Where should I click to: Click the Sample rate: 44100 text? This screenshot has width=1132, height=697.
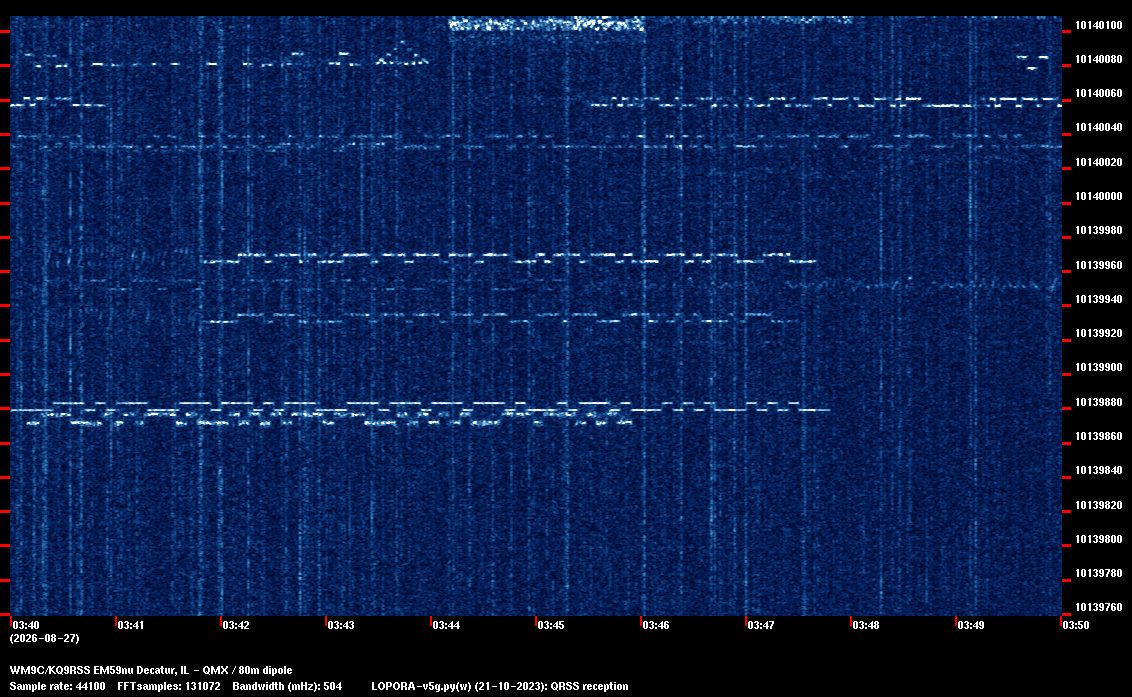[x=57, y=686]
